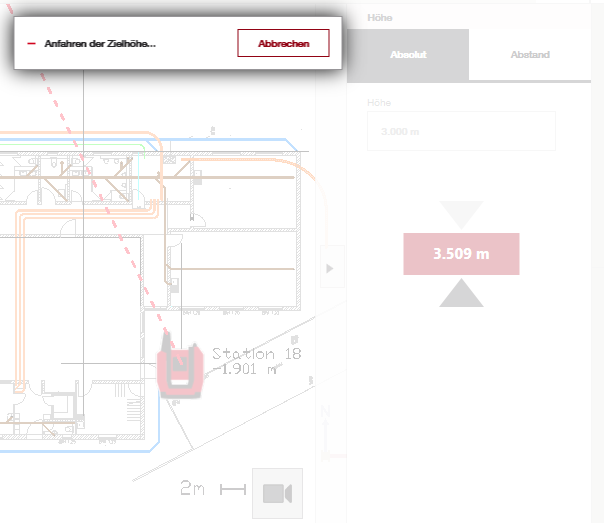Click the 2m scale bar indicator
The width and height of the screenshot is (604, 523).
[x=213, y=489]
